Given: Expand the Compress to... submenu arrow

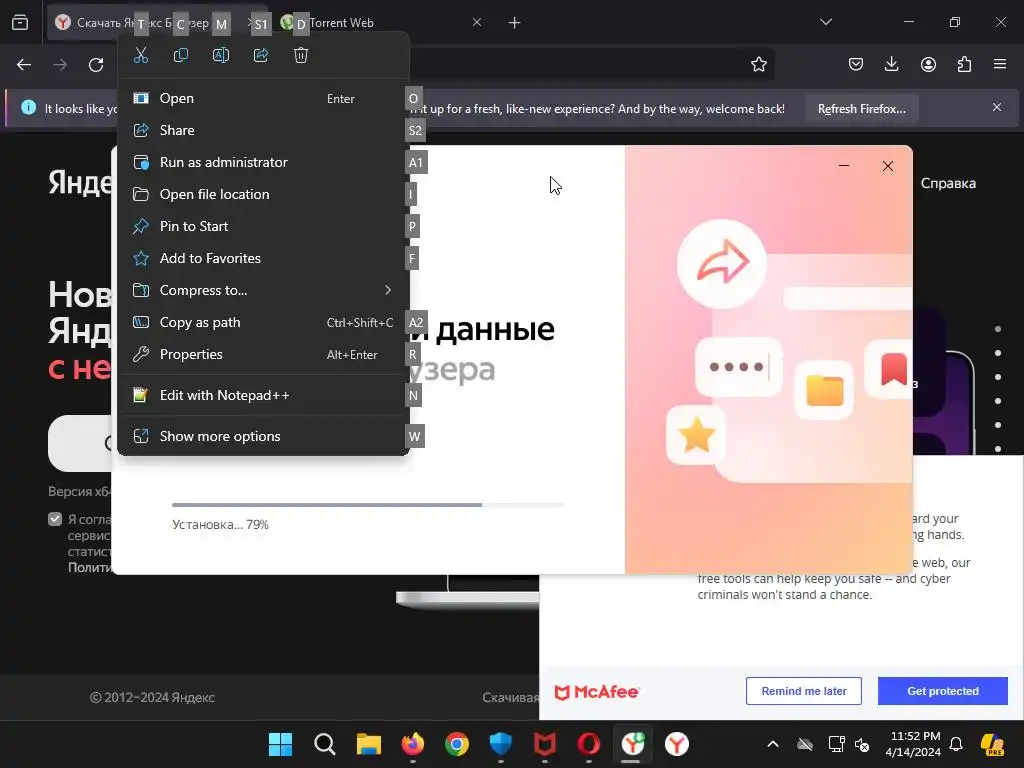Looking at the screenshot, I should 388,290.
